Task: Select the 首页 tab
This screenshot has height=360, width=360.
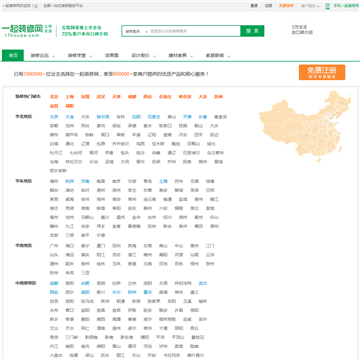Action: 13,55
